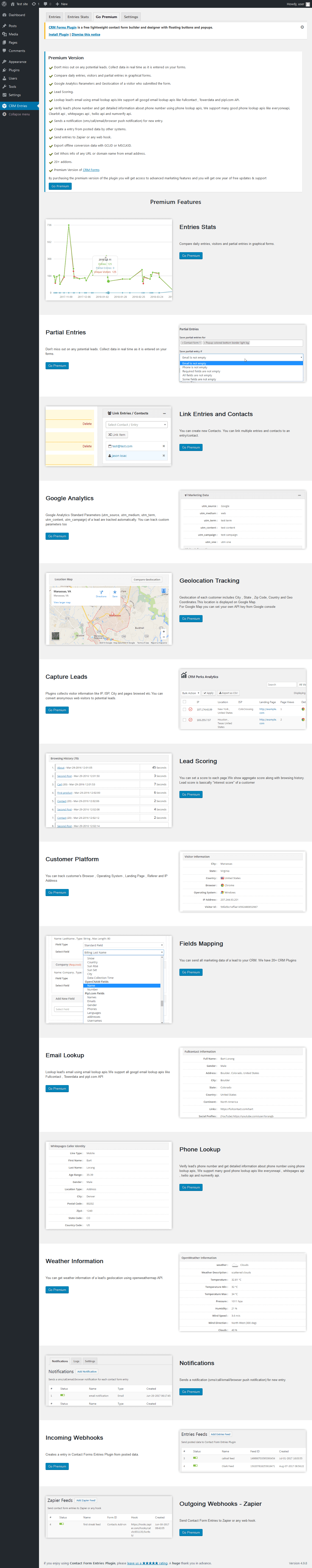Open the Fullcontact Information preview image
Screen dimensions: 312x1568
[x=243, y=1082]
